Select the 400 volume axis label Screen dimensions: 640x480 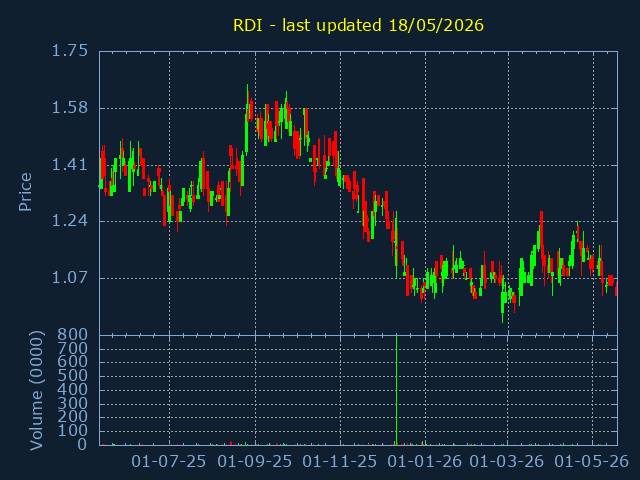coord(72,389)
